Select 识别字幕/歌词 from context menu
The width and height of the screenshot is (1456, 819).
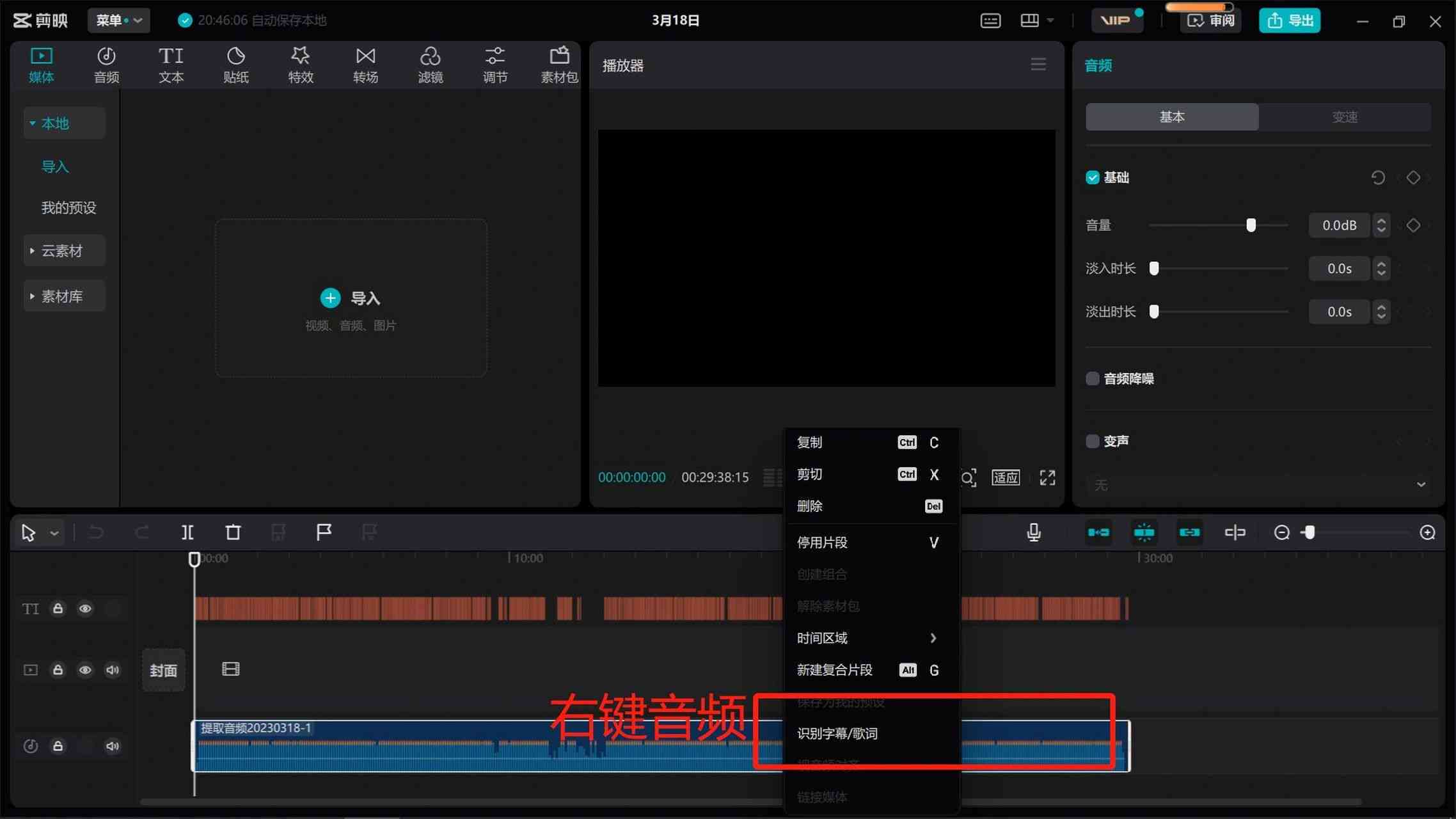838,733
